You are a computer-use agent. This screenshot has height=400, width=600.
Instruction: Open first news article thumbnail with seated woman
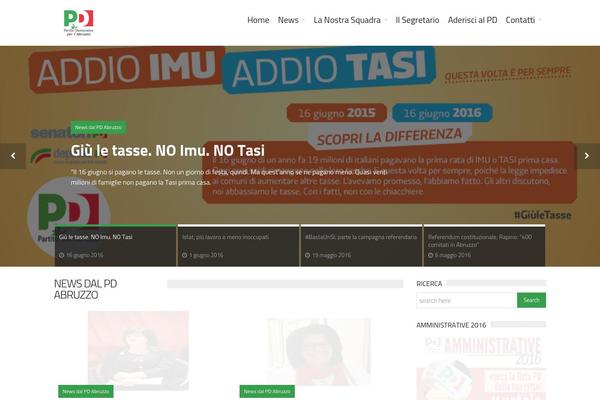pos(138,350)
